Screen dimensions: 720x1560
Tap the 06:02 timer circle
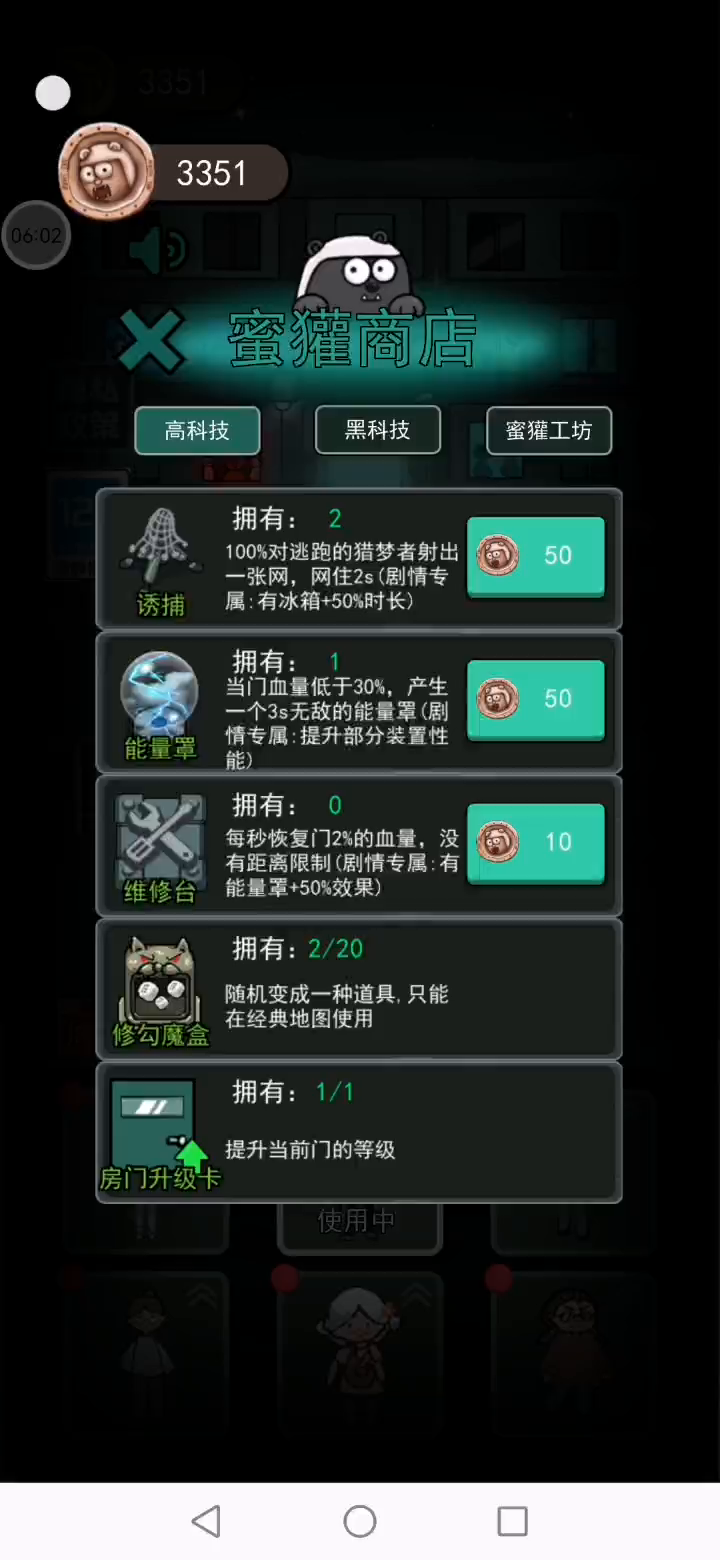(36, 236)
